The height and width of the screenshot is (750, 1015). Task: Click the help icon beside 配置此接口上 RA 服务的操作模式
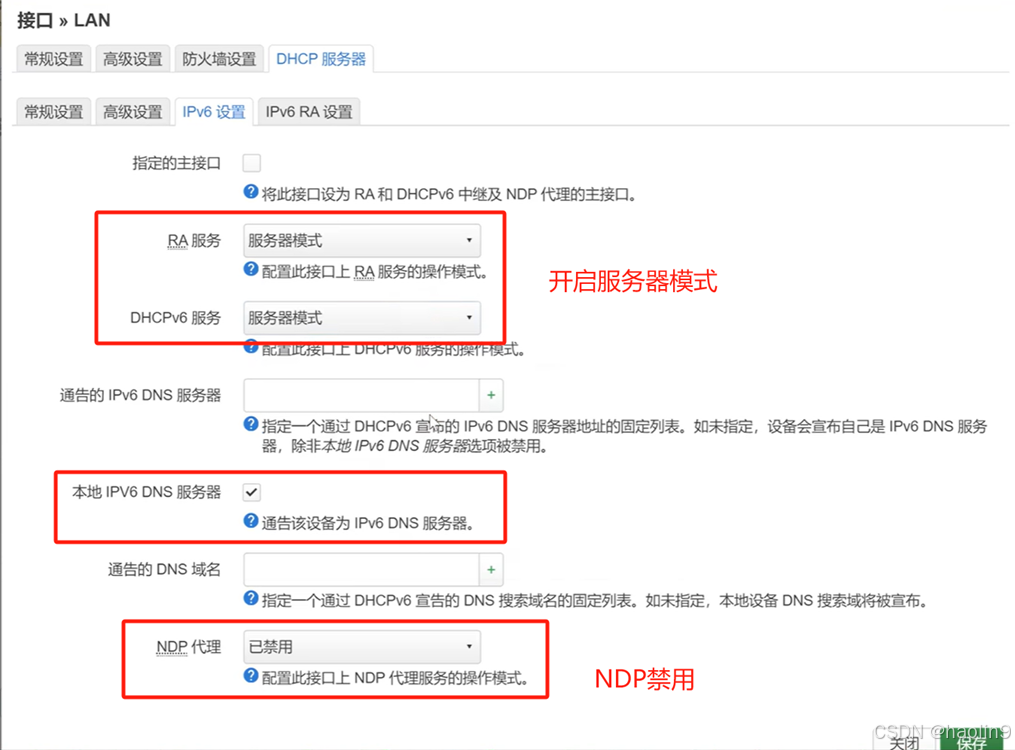(x=251, y=269)
